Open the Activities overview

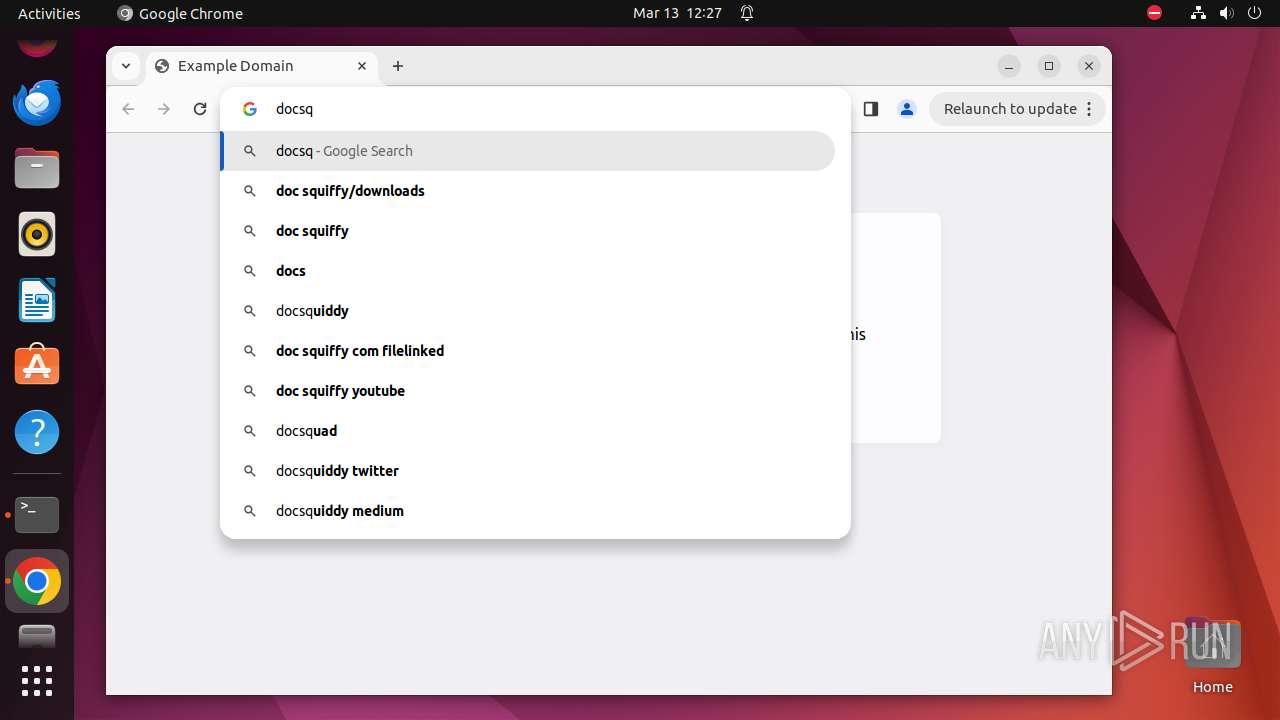pos(49,13)
